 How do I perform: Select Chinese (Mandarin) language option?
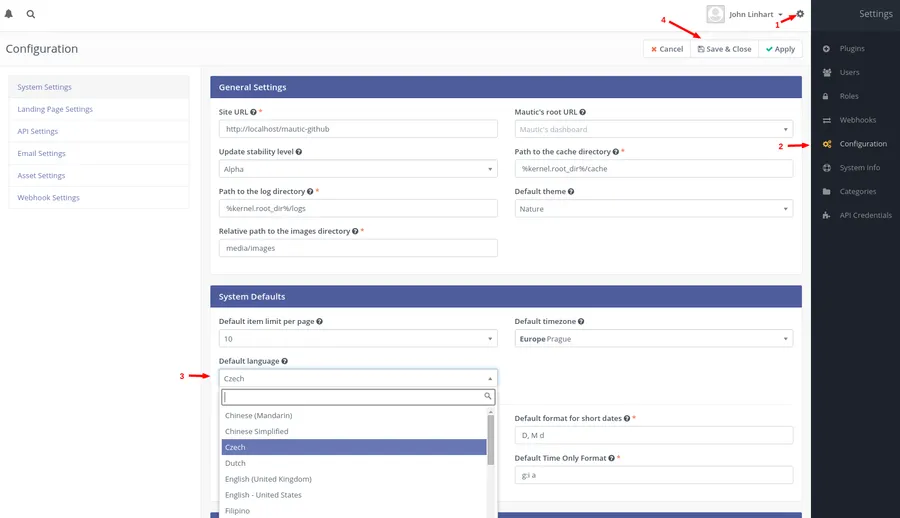[x=354, y=415]
